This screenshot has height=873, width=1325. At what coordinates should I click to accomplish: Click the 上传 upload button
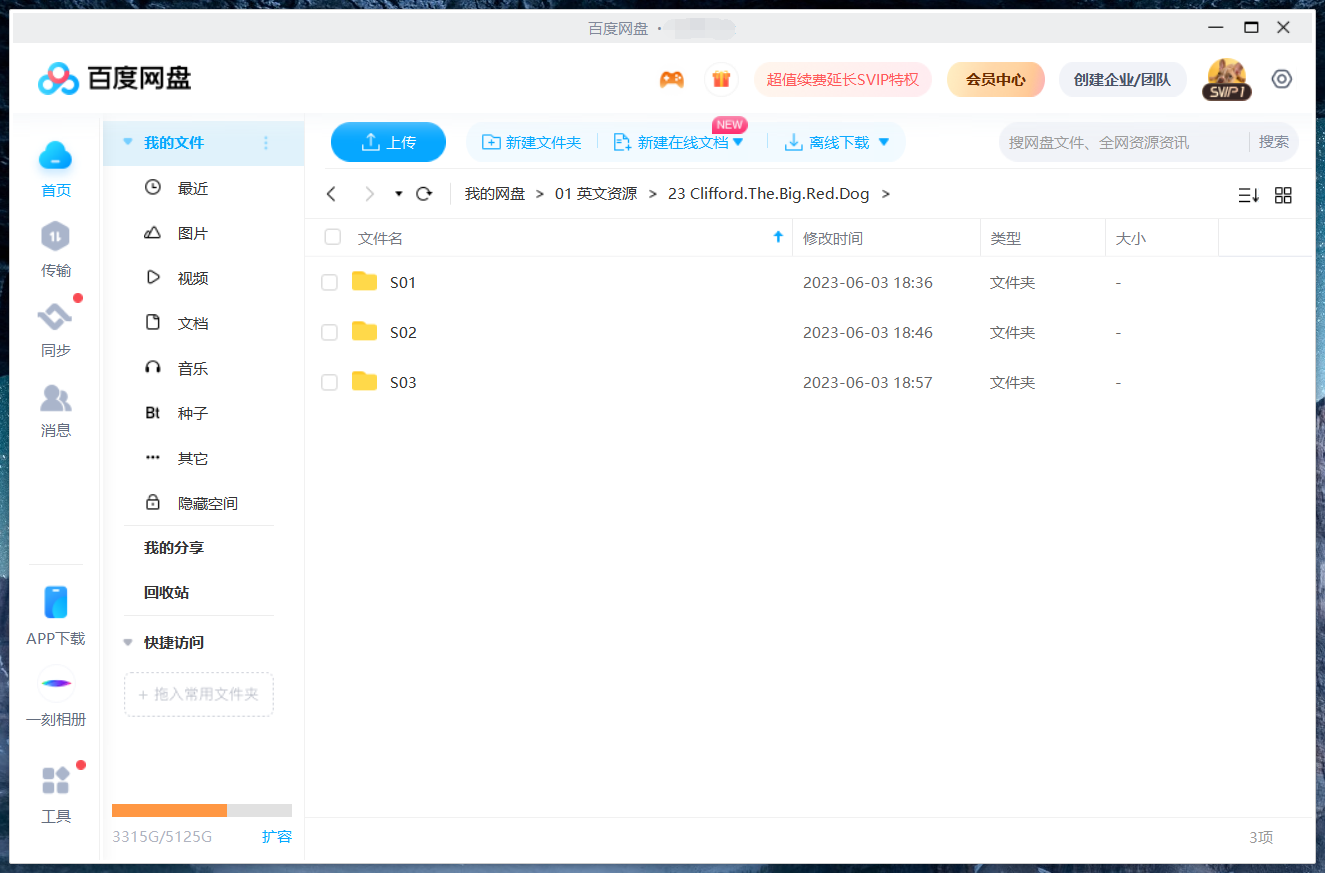[x=388, y=142]
